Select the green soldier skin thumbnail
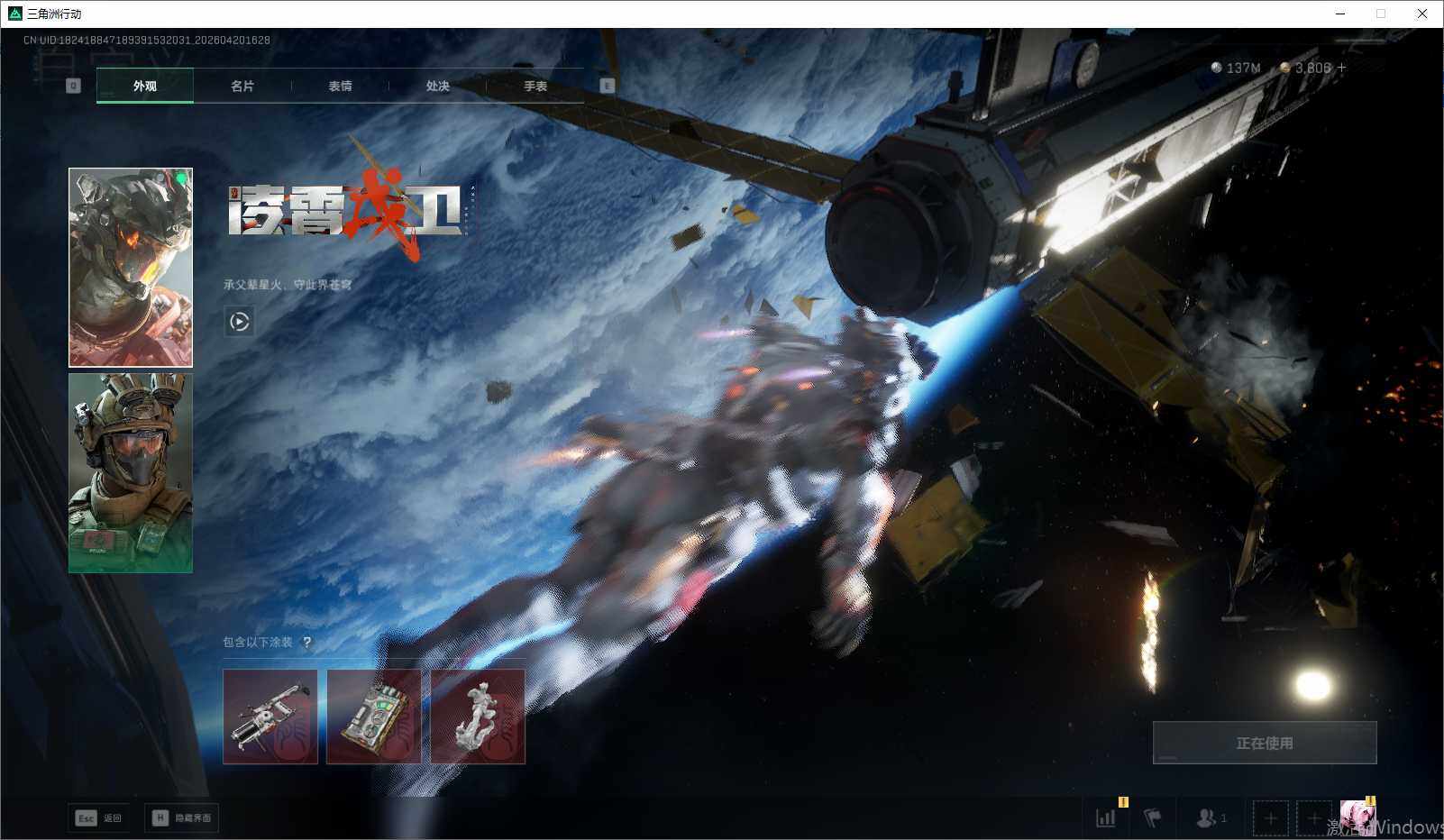1444x840 pixels. (131, 473)
